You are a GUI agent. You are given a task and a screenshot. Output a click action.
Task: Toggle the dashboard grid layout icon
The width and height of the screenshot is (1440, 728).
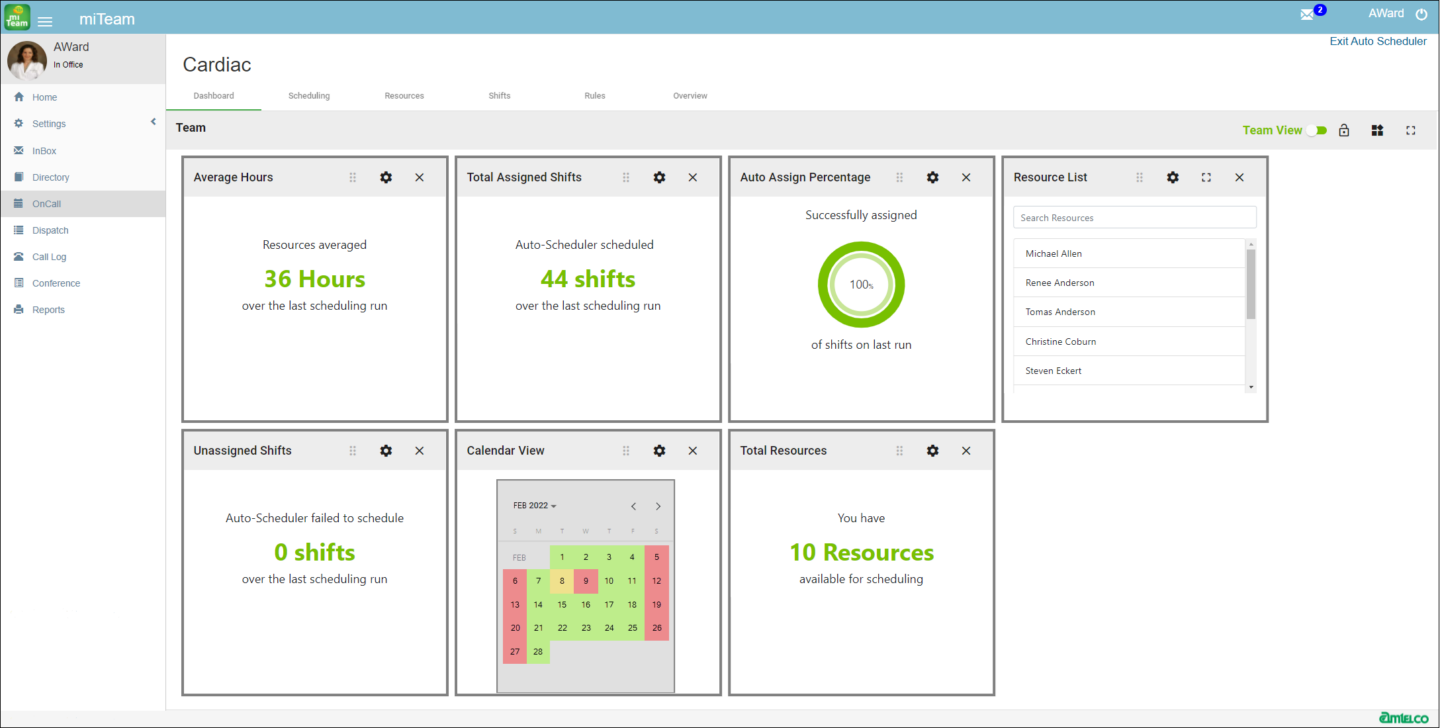(1377, 130)
